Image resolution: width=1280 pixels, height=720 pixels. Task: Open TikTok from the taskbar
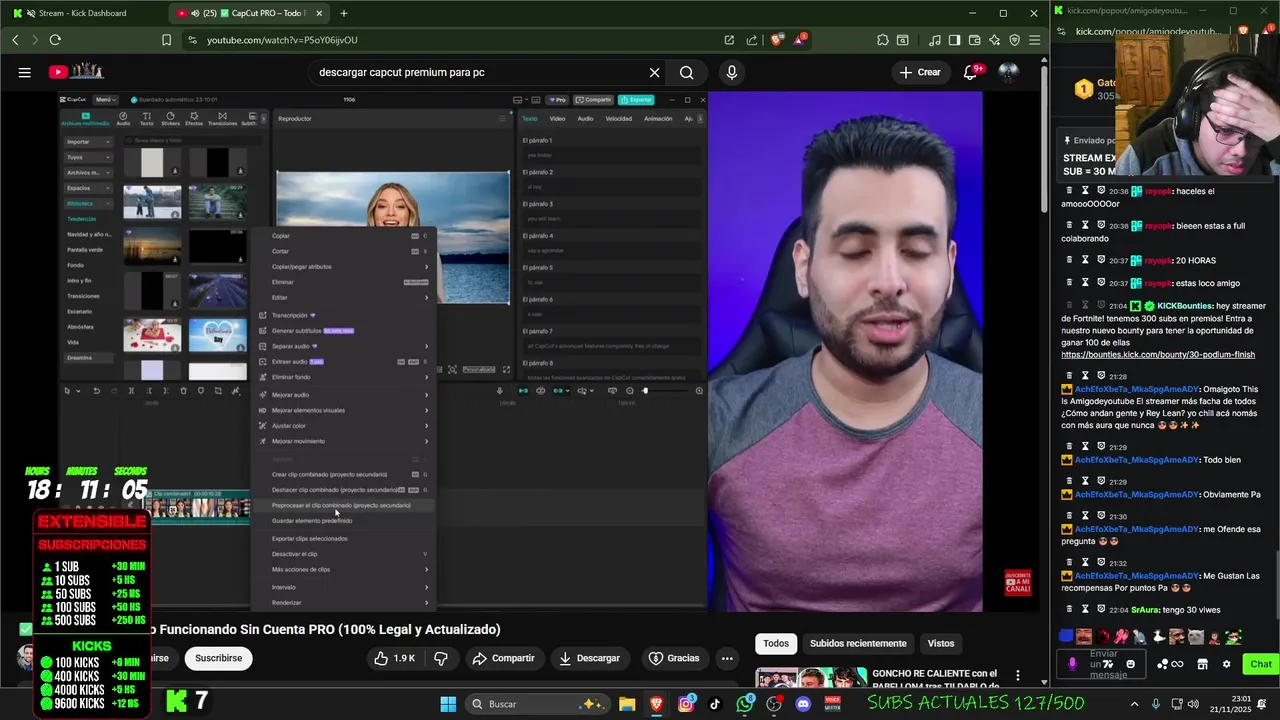[x=715, y=704]
